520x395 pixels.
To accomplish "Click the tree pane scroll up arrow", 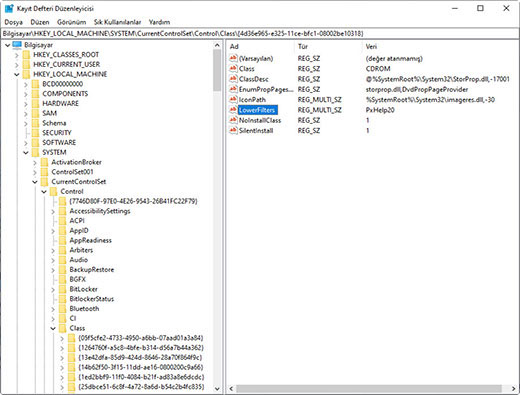I will 217,45.
